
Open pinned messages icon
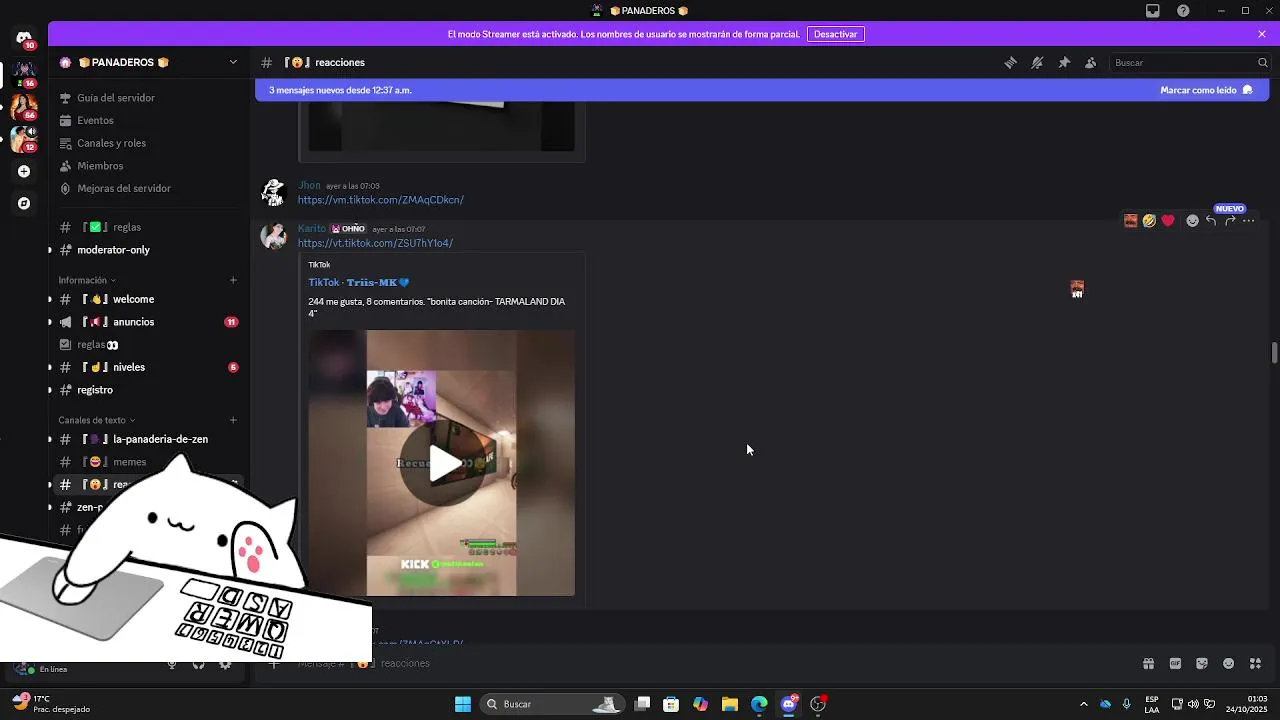1064,62
